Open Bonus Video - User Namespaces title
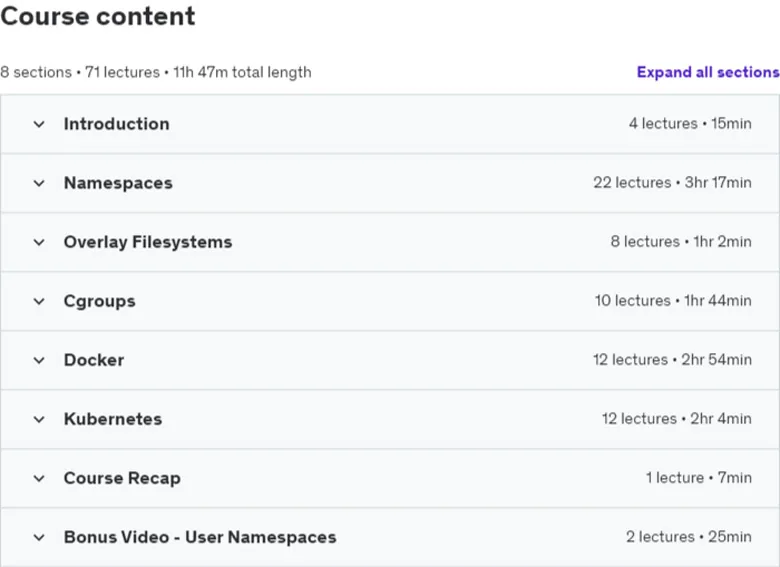The height and width of the screenshot is (567, 780). pos(200,537)
